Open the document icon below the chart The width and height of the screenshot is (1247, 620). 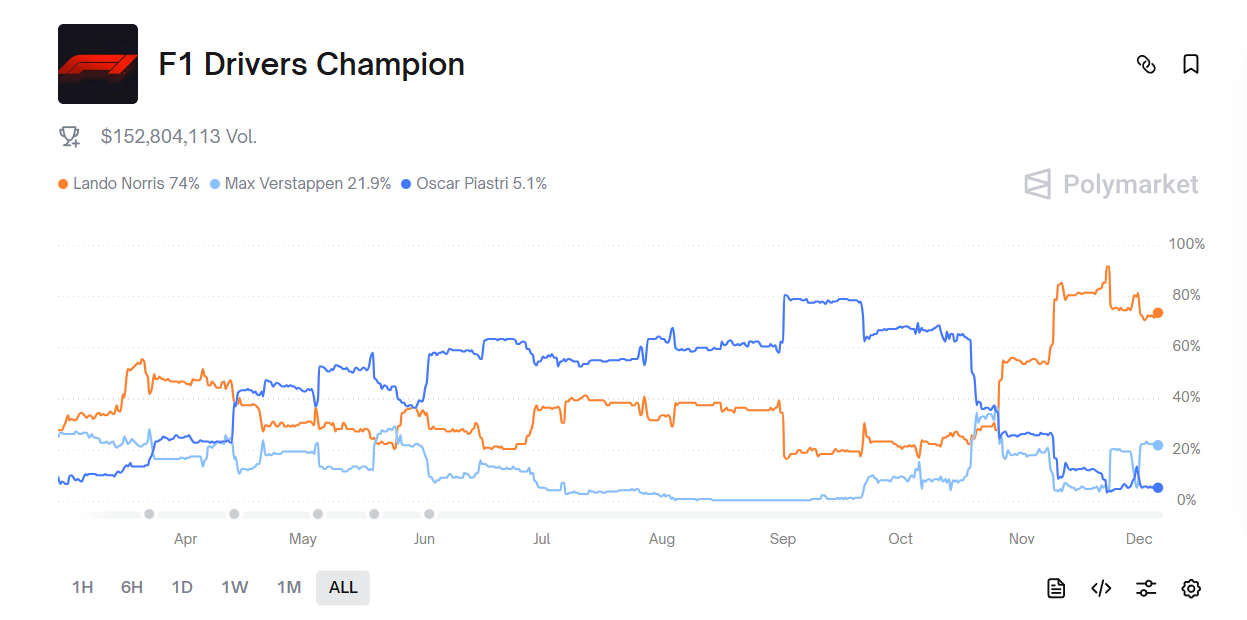pos(1056,588)
